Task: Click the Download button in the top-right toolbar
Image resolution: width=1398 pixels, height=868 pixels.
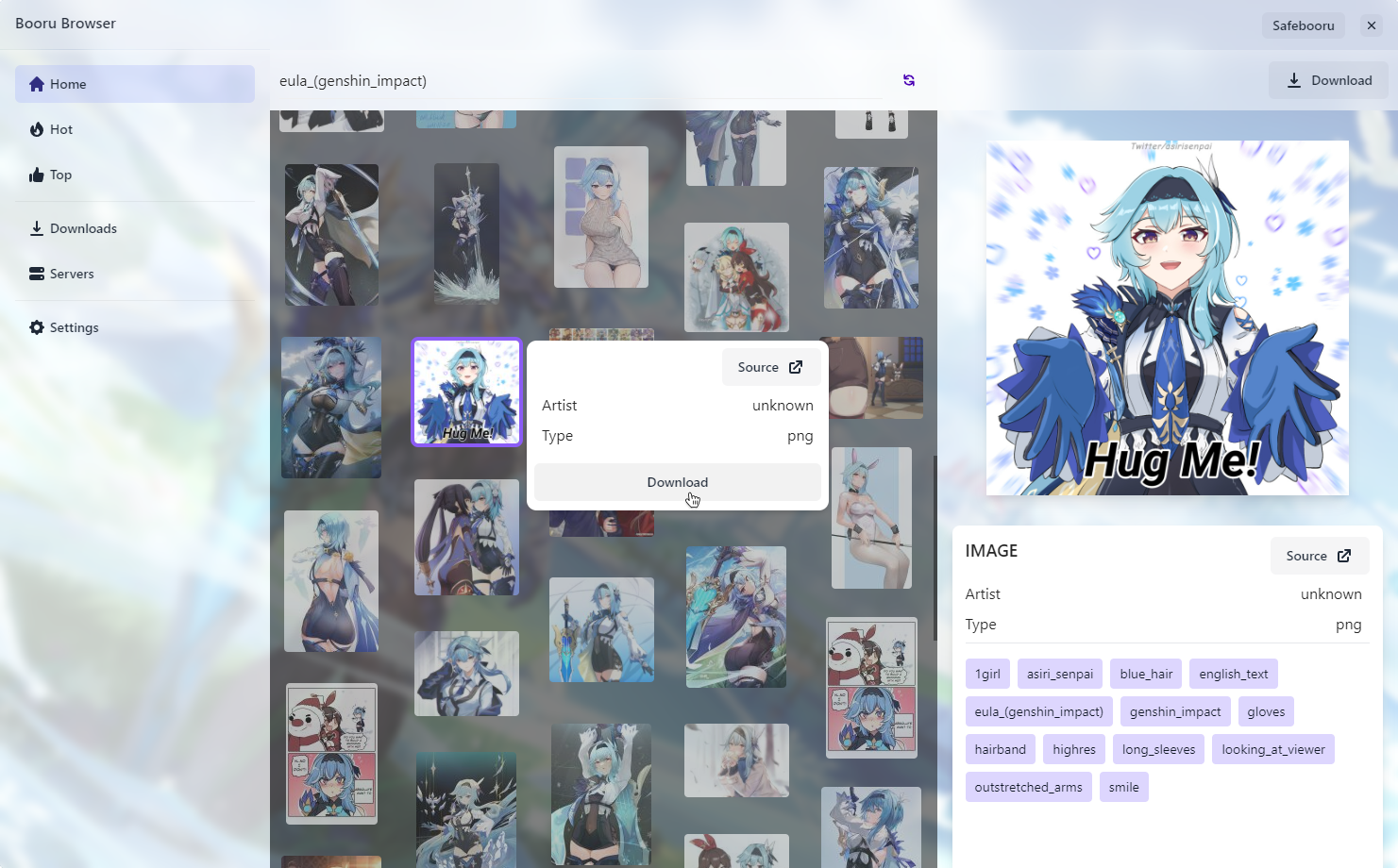Action: click(x=1328, y=80)
